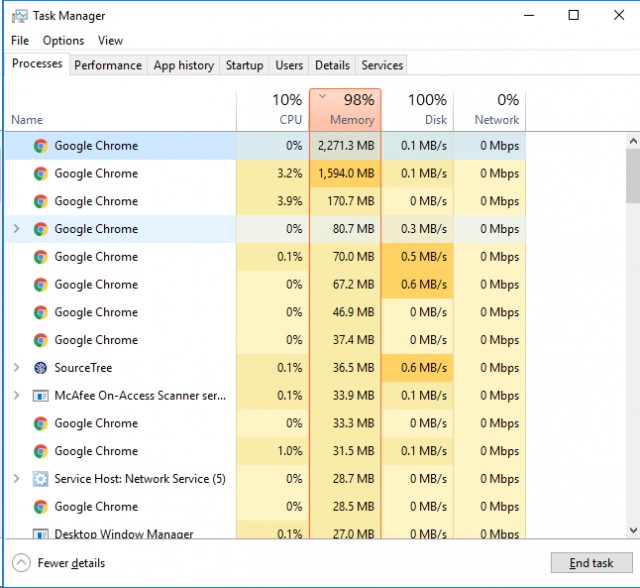Image resolution: width=640 pixels, height=588 pixels.
Task: Click the Service Host gear icon
Action: point(40,479)
